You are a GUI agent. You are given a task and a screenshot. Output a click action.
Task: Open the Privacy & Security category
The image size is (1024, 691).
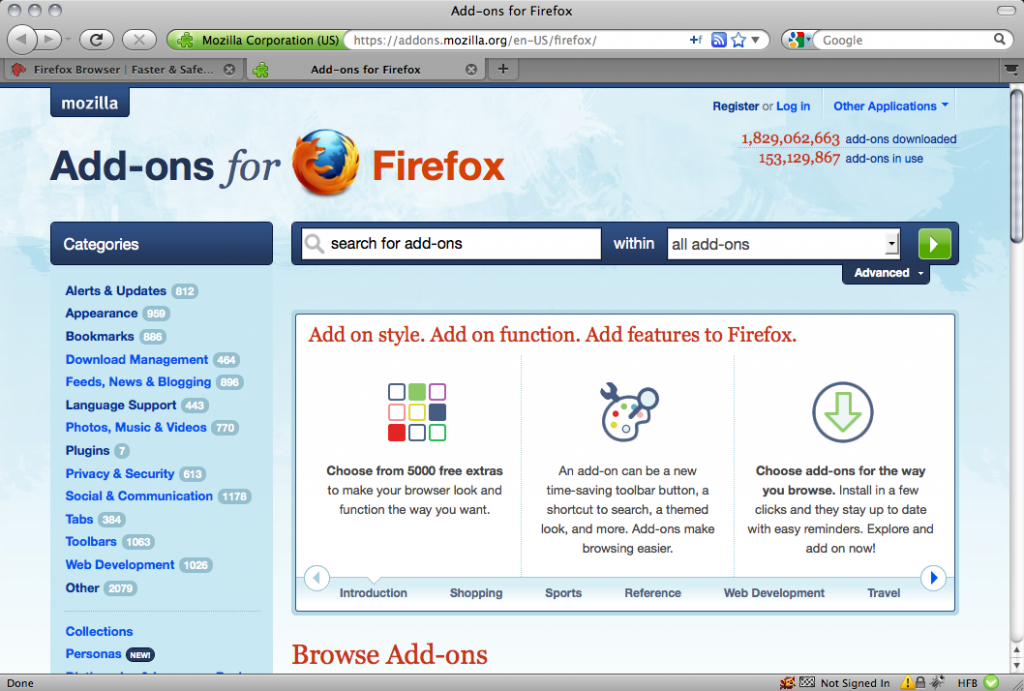[120, 474]
